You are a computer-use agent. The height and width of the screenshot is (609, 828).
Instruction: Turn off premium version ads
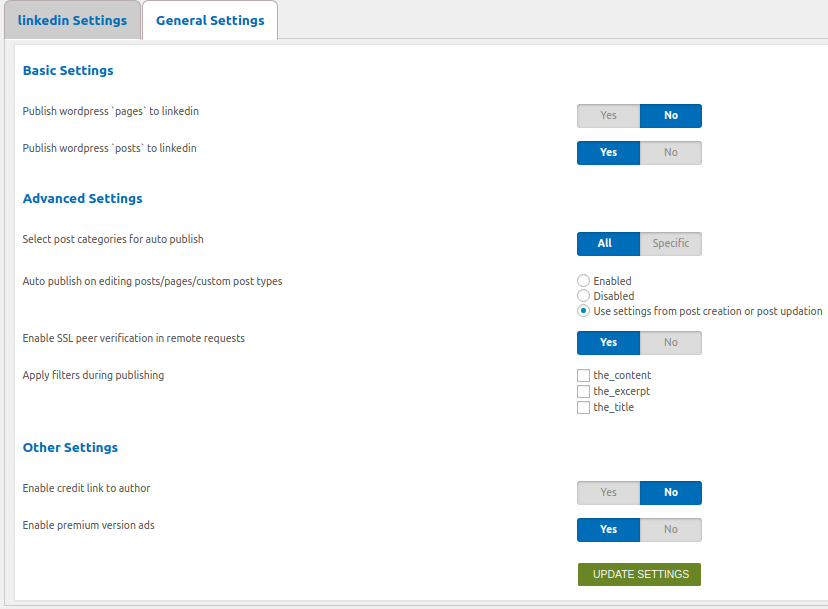tap(670, 529)
